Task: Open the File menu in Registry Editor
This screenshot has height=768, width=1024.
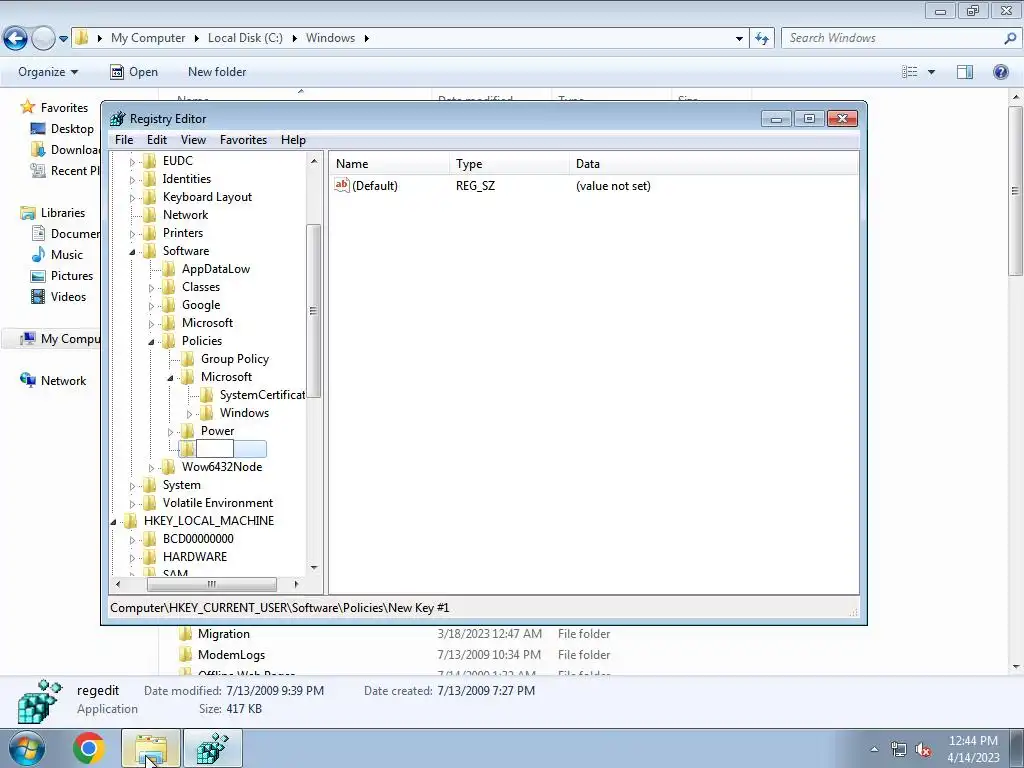Action: [123, 140]
